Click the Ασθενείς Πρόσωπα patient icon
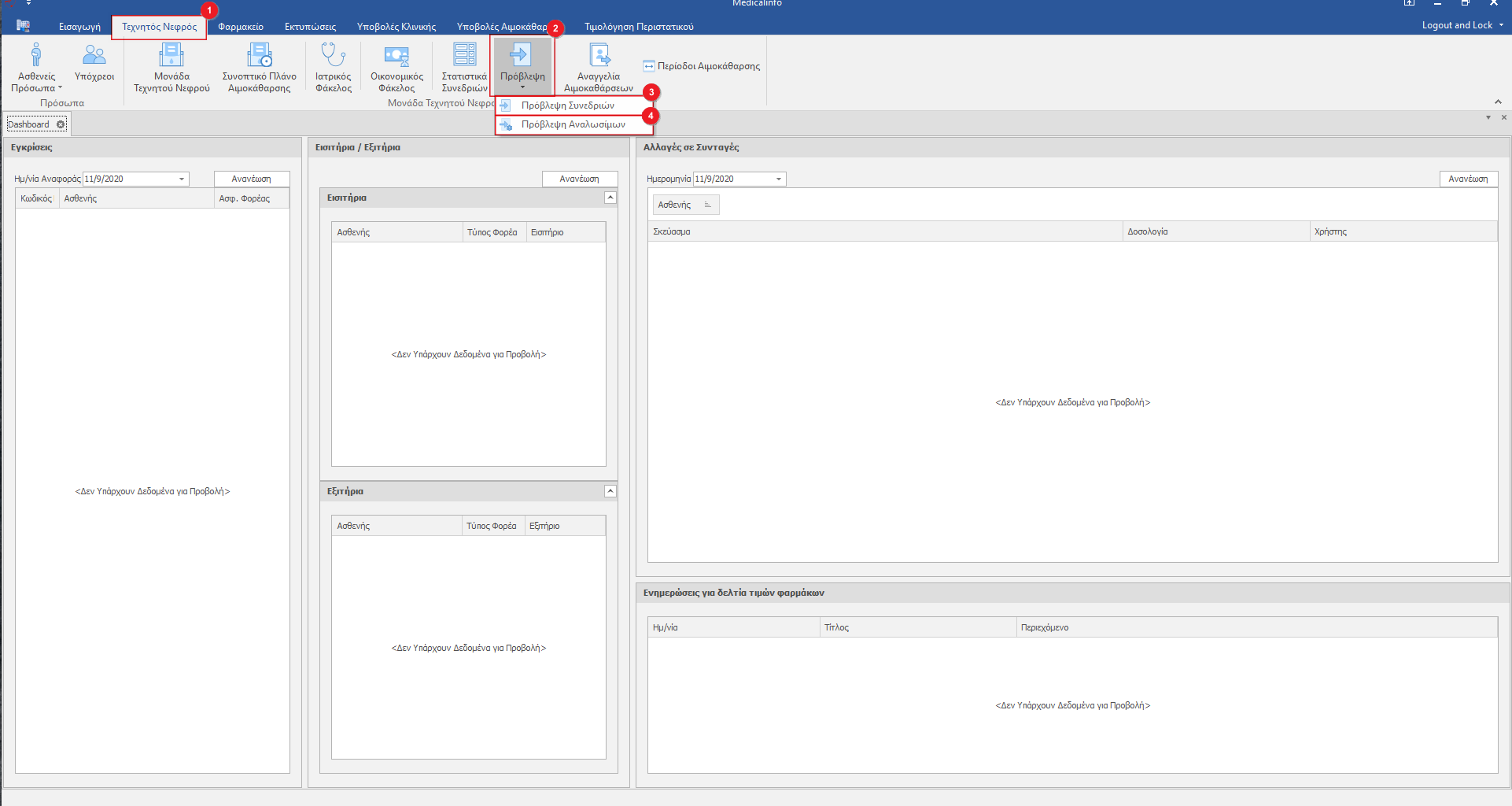1512x806 pixels. (x=36, y=56)
